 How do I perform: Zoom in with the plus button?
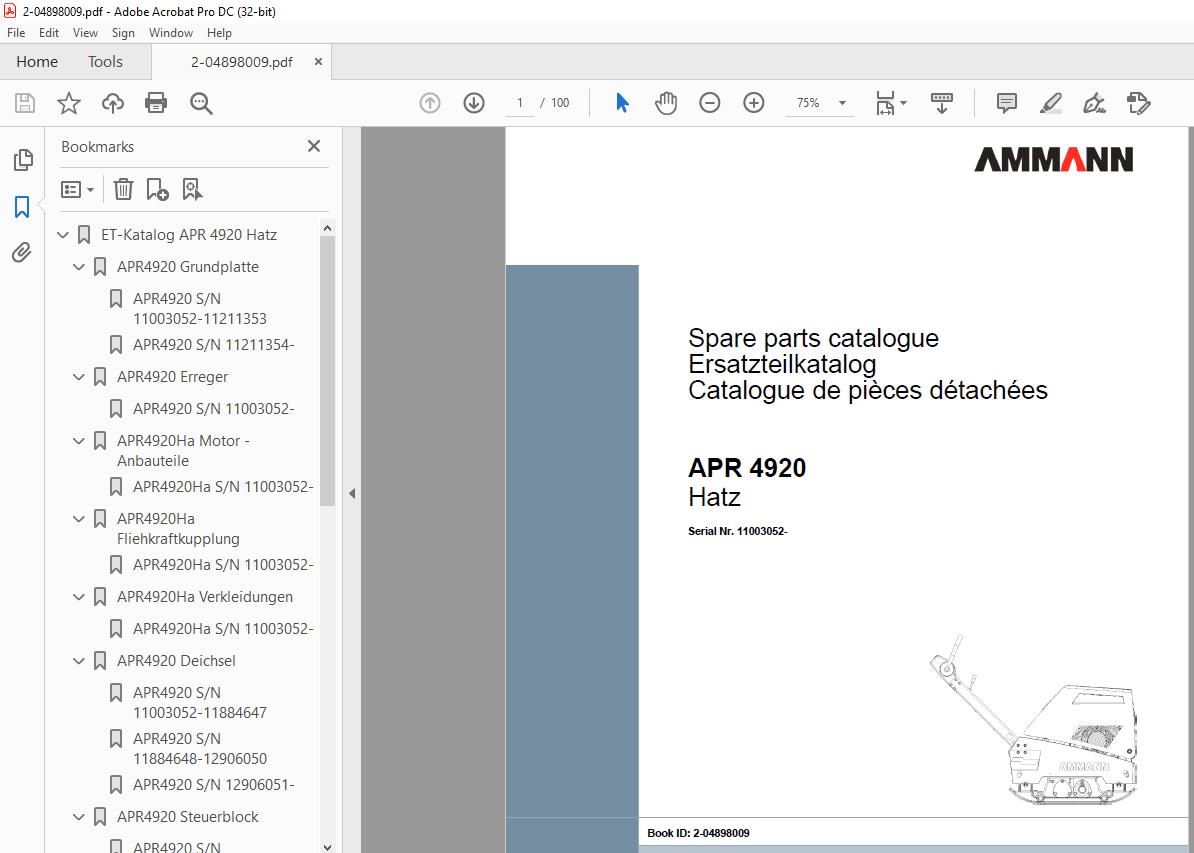753,103
